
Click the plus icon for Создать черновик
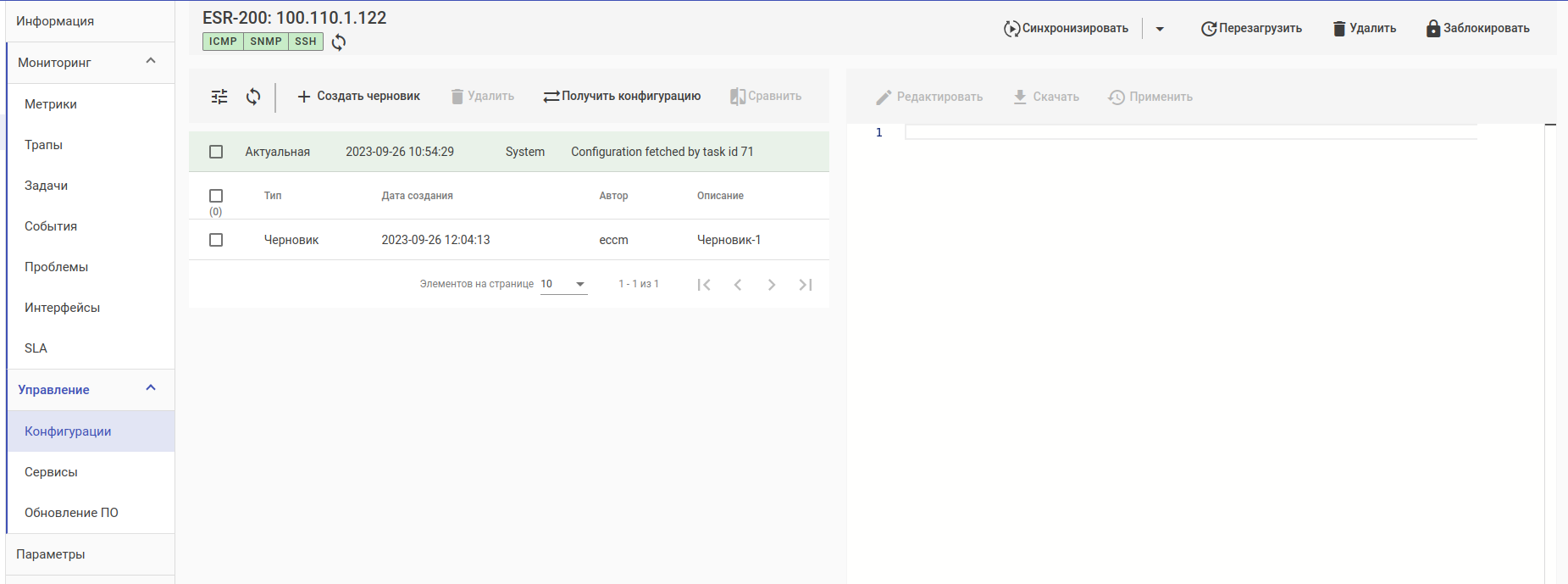(304, 97)
